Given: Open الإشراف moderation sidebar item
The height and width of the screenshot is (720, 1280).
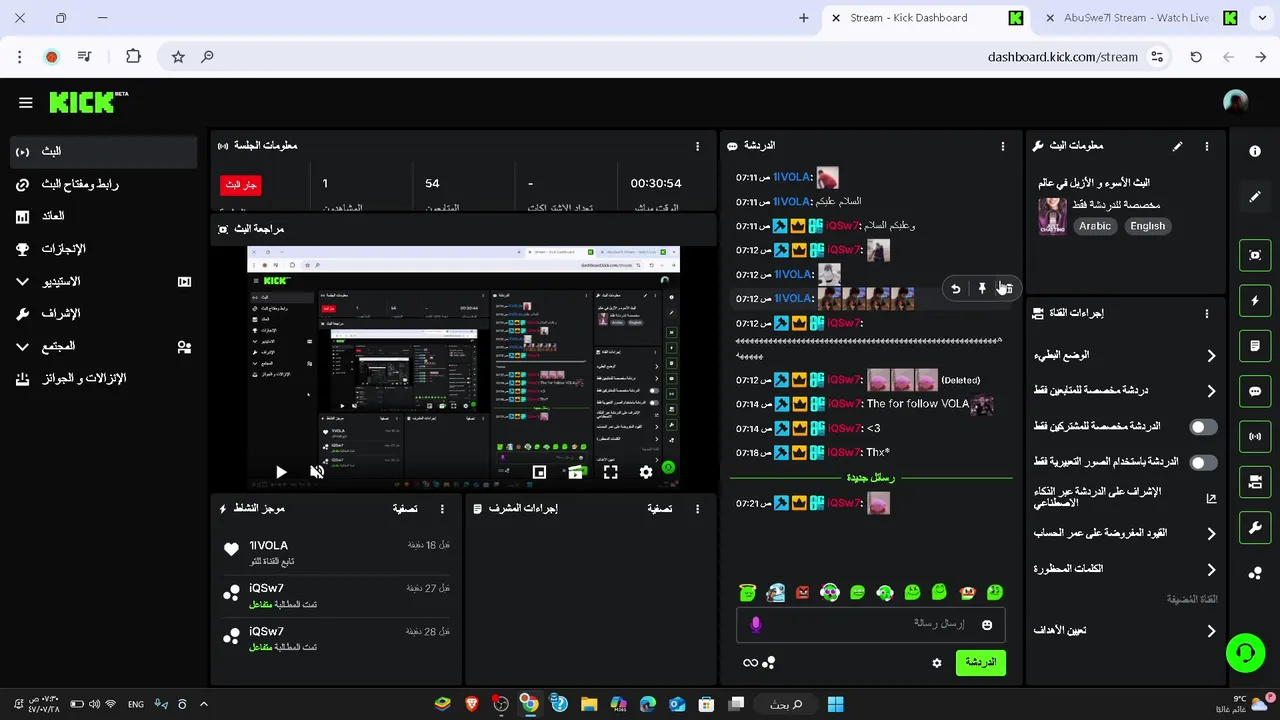Looking at the screenshot, I should (105, 314).
